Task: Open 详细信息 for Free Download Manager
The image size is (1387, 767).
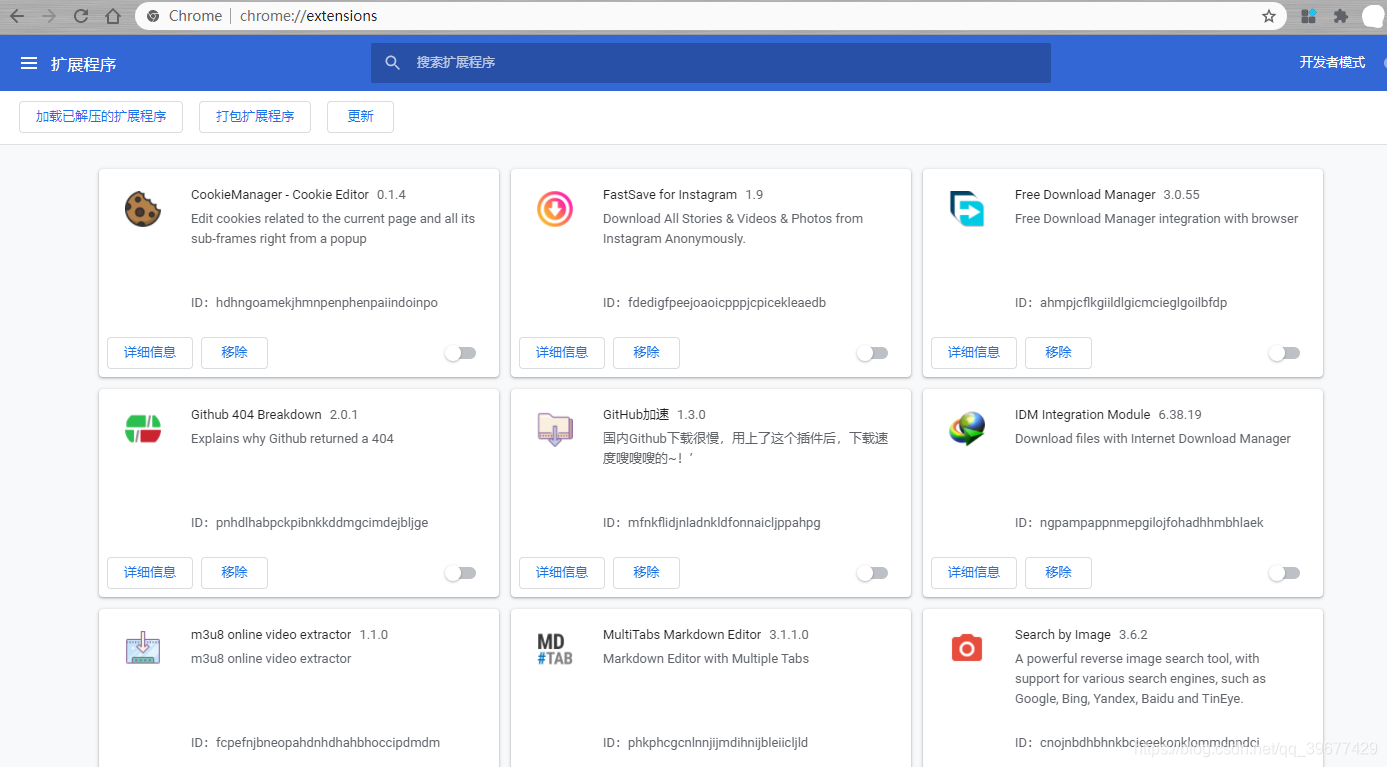Action: pos(974,352)
